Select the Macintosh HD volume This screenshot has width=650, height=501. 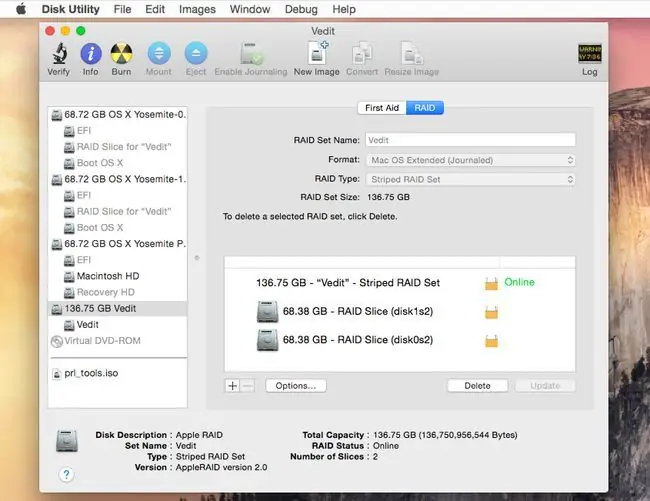pyautogui.click(x=117, y=276)
